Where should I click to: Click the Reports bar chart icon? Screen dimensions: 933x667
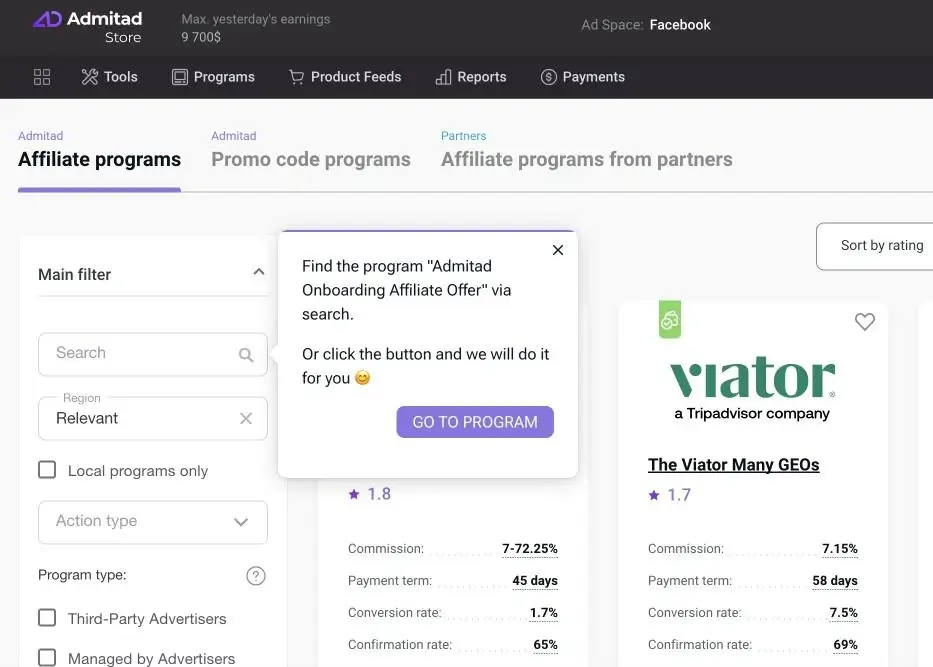pyautogui.click(x=443, y=77)
